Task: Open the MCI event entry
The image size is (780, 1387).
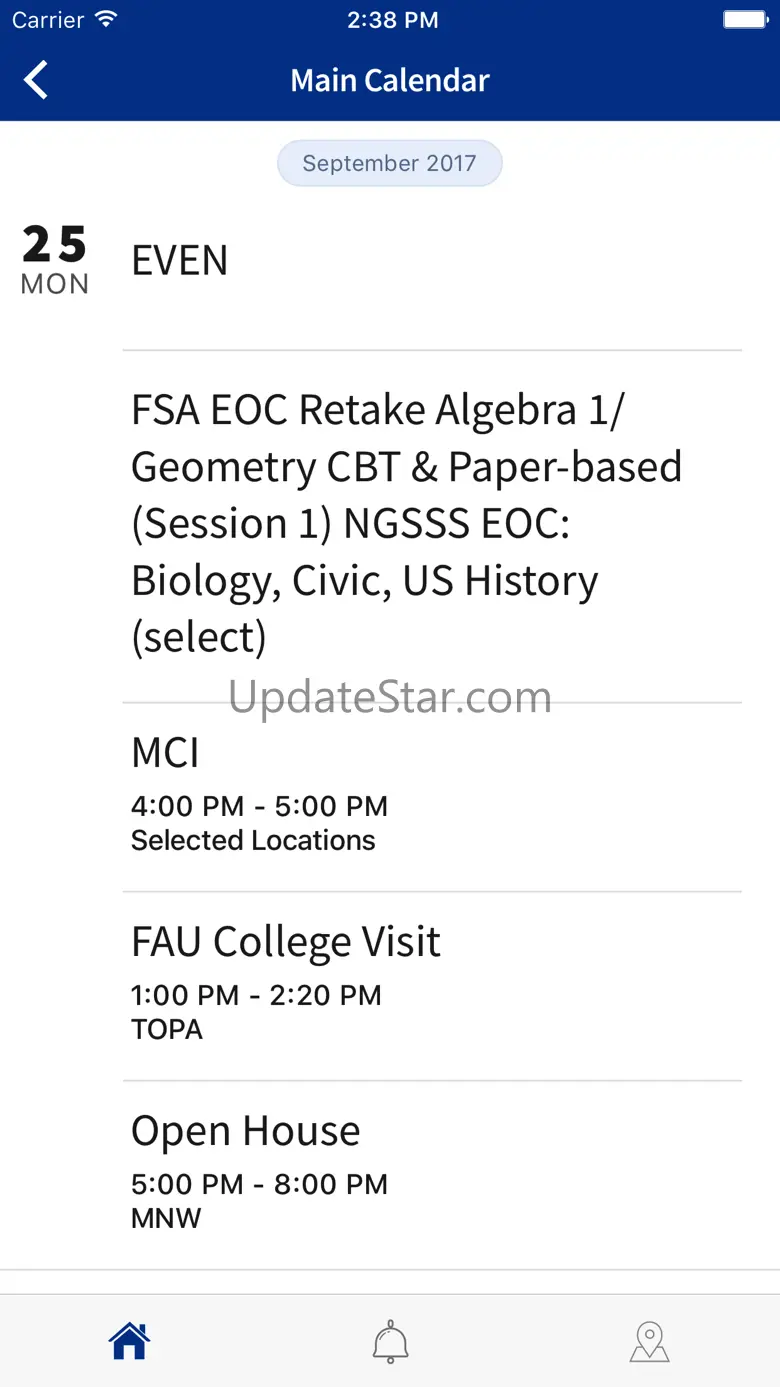Action: (x=166, y=752)
